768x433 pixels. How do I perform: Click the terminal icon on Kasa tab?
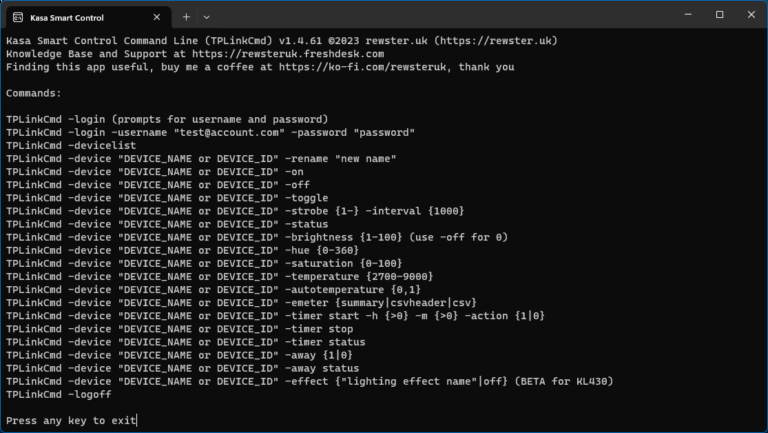click(18, 18)
